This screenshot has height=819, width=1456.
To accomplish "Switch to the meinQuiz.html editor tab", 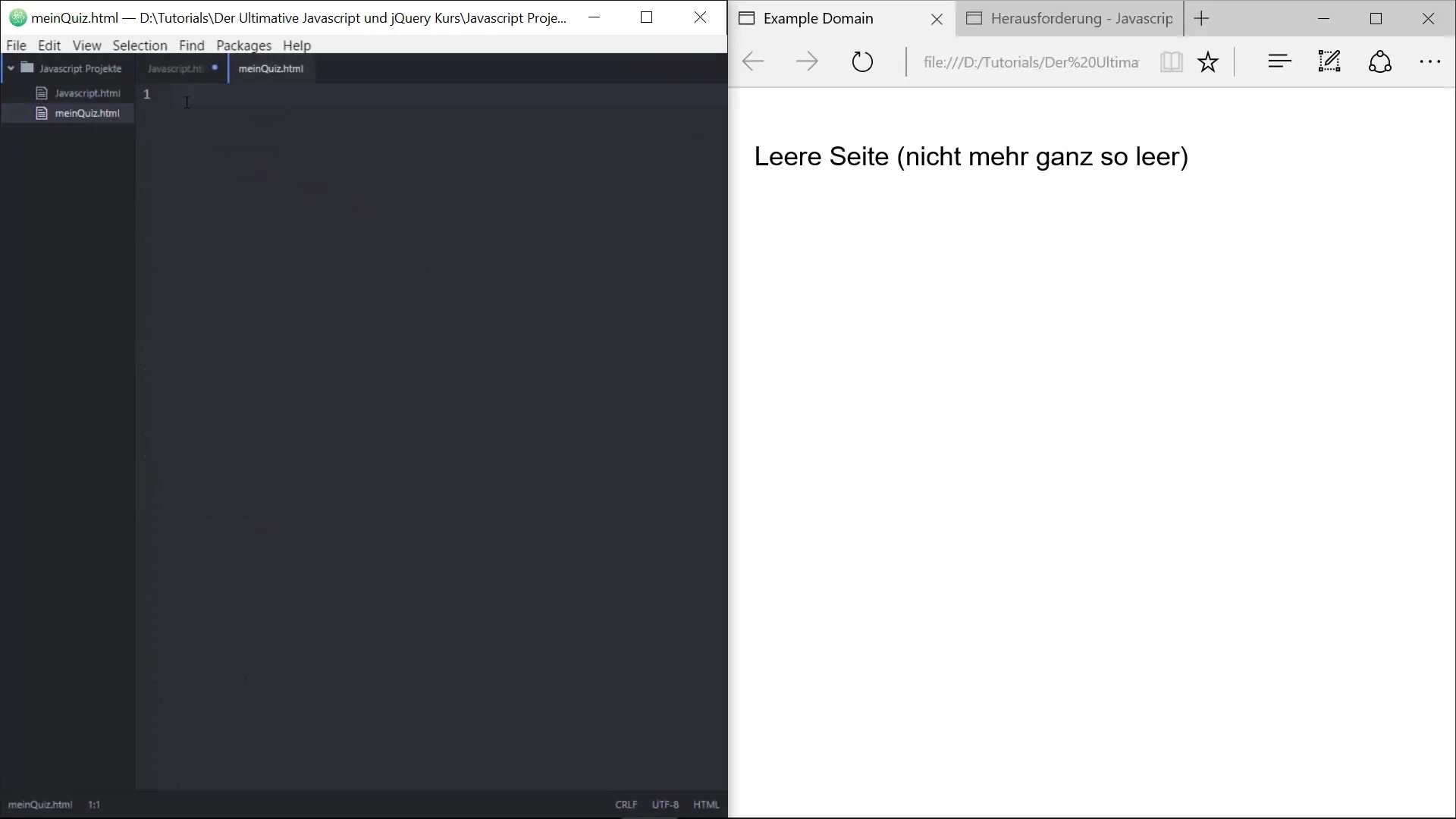I will [x=271, y=68].
